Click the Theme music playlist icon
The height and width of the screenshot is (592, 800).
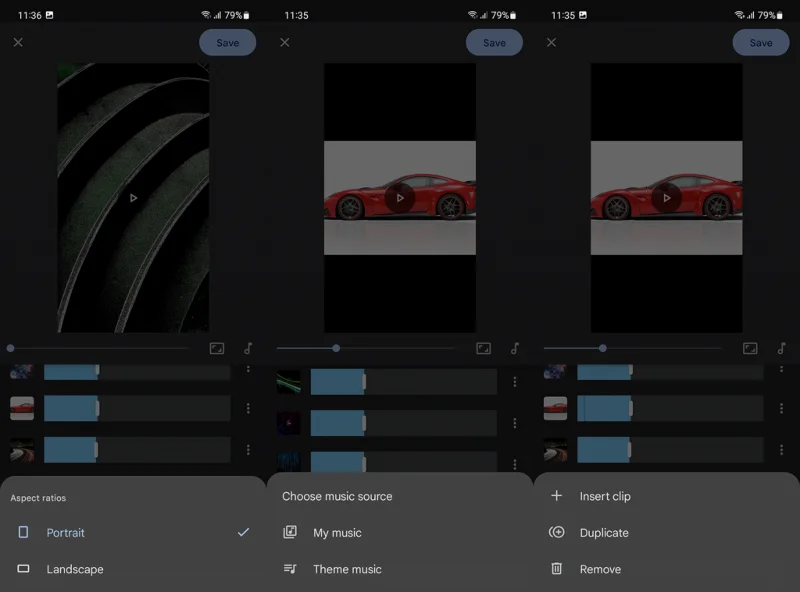coord(290,569)
